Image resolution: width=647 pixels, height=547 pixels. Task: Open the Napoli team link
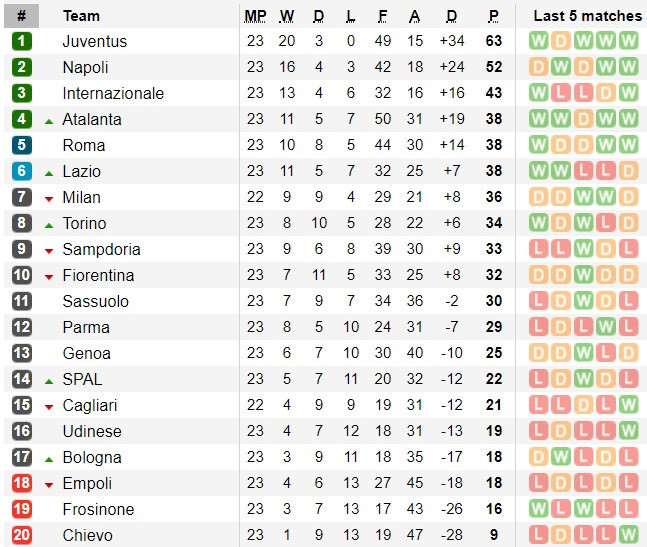[85, 67]
